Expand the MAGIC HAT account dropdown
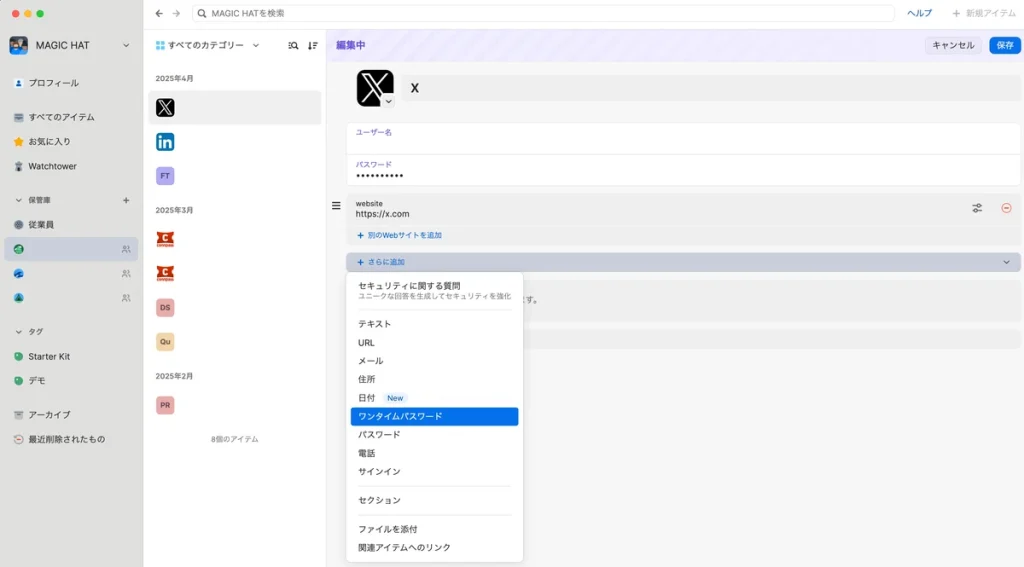1024x567 pixels. [x=126, y=45]
